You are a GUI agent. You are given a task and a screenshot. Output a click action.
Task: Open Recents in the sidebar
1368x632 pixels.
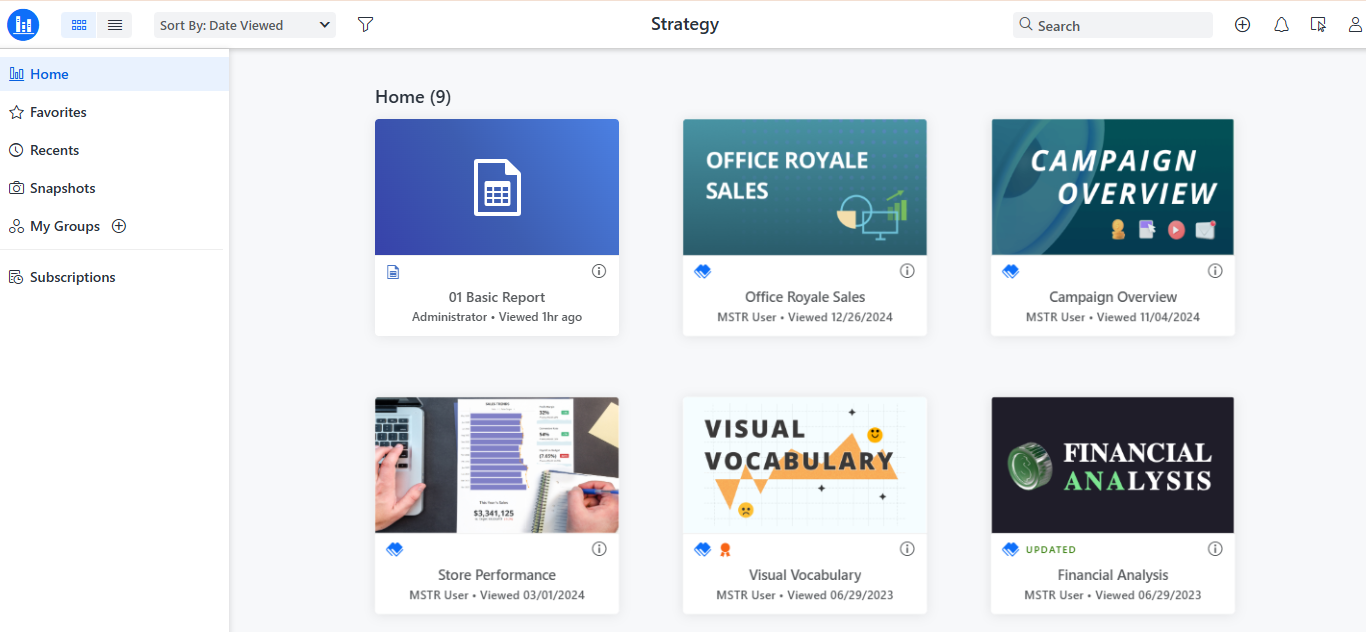(54, 150)
